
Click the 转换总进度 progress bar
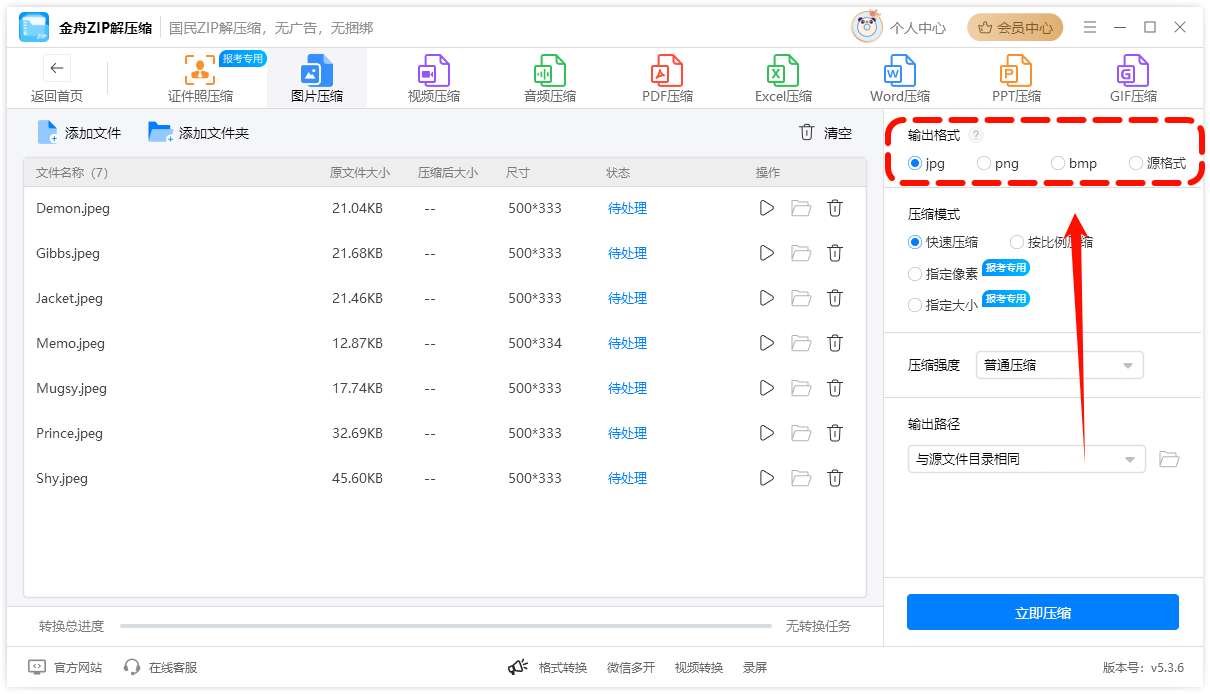(x=446, y=626)
